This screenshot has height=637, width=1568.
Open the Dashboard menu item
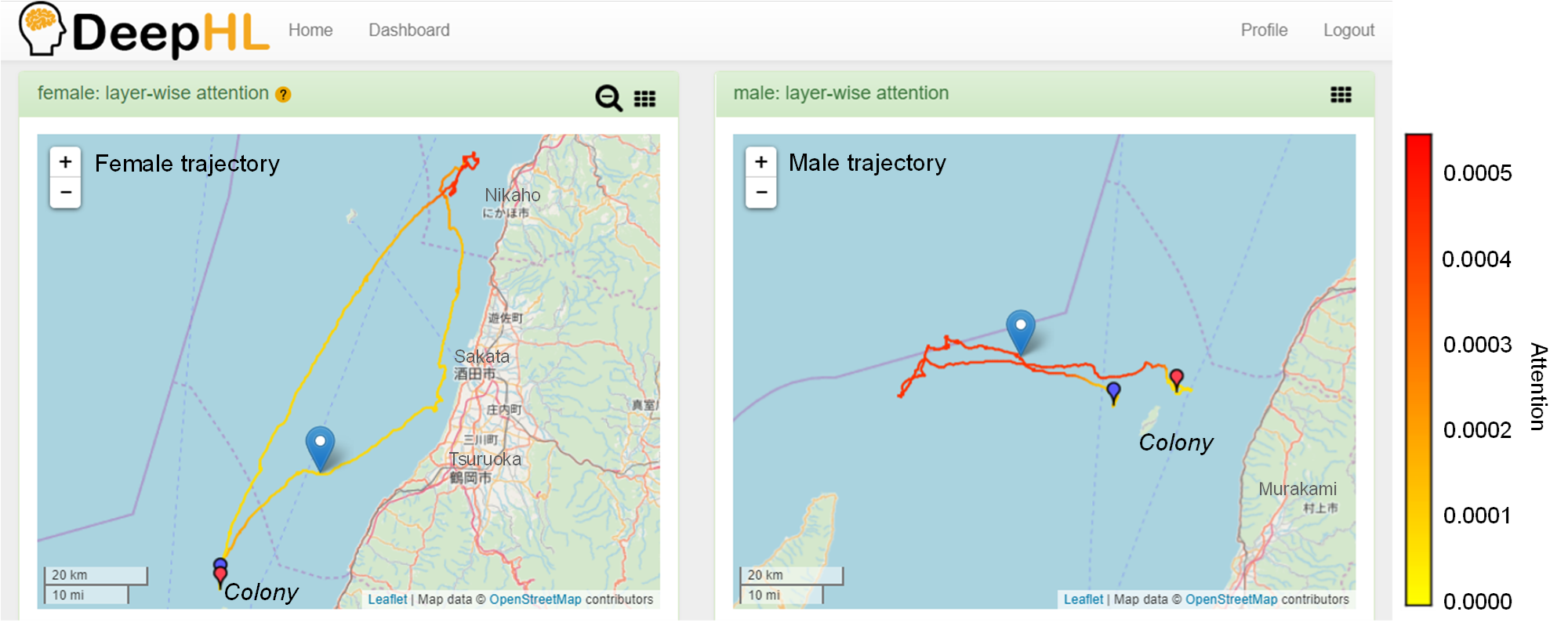click(408, 30)
